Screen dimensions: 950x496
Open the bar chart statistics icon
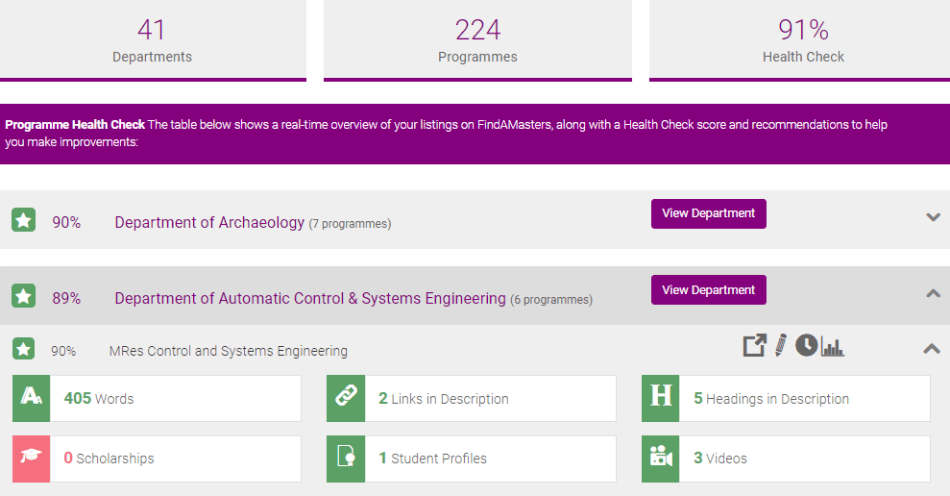pos(832,347)
